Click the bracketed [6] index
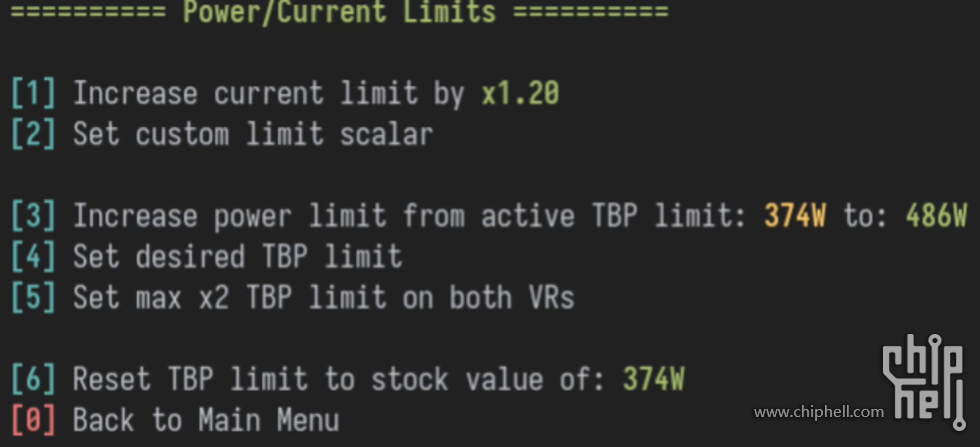Viewport: 980px width, 447px height. tap(34, 379)
